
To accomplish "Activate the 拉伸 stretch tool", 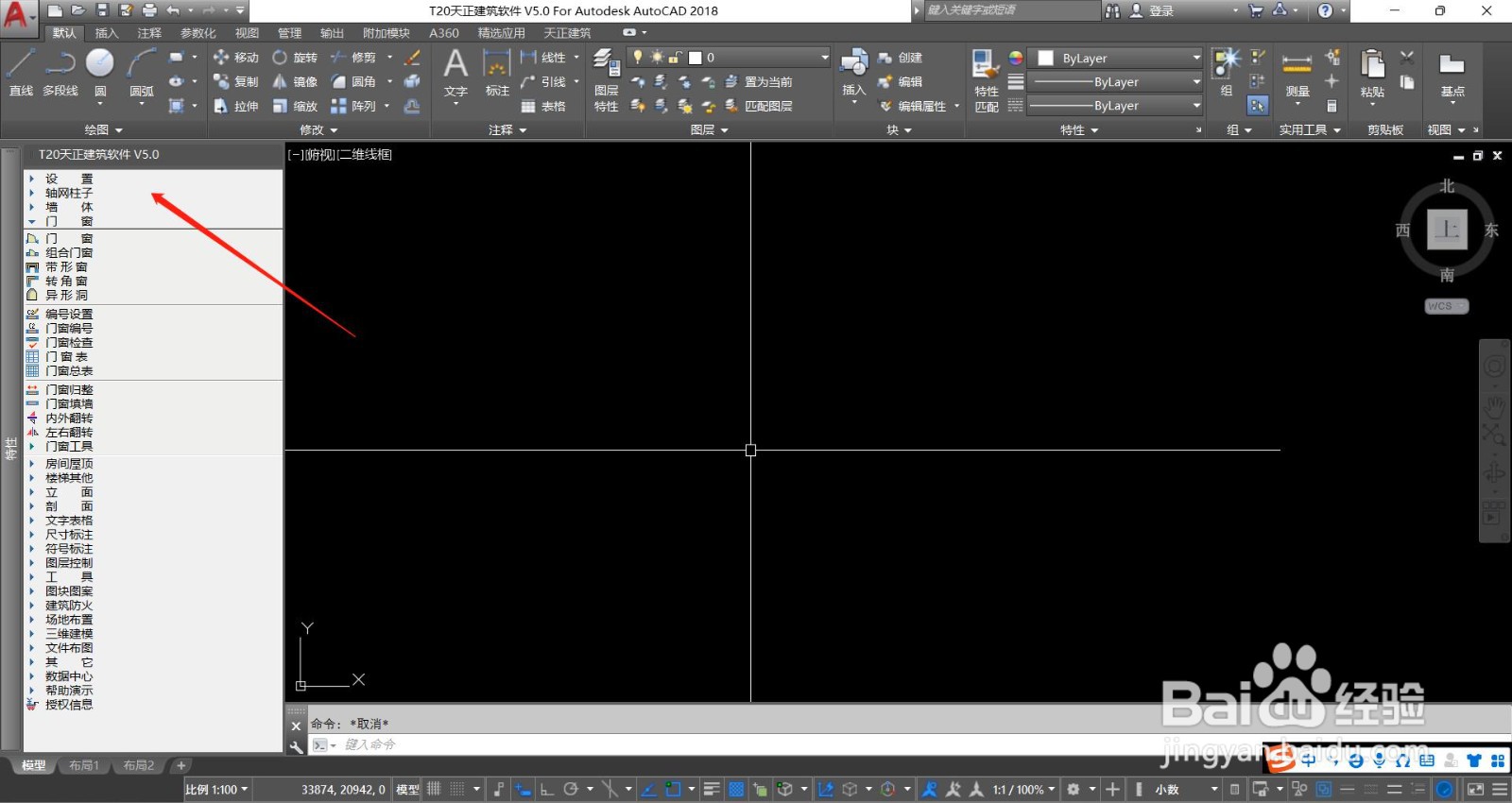I will pyautogui.click(x=236, y=107).
